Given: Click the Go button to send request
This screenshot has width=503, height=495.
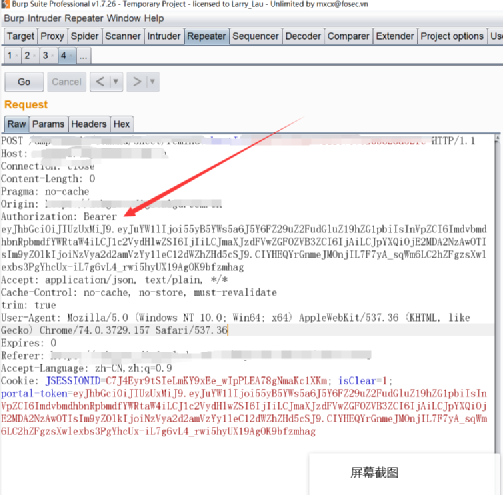Looking at the screenshot, I should coord(24,82).
